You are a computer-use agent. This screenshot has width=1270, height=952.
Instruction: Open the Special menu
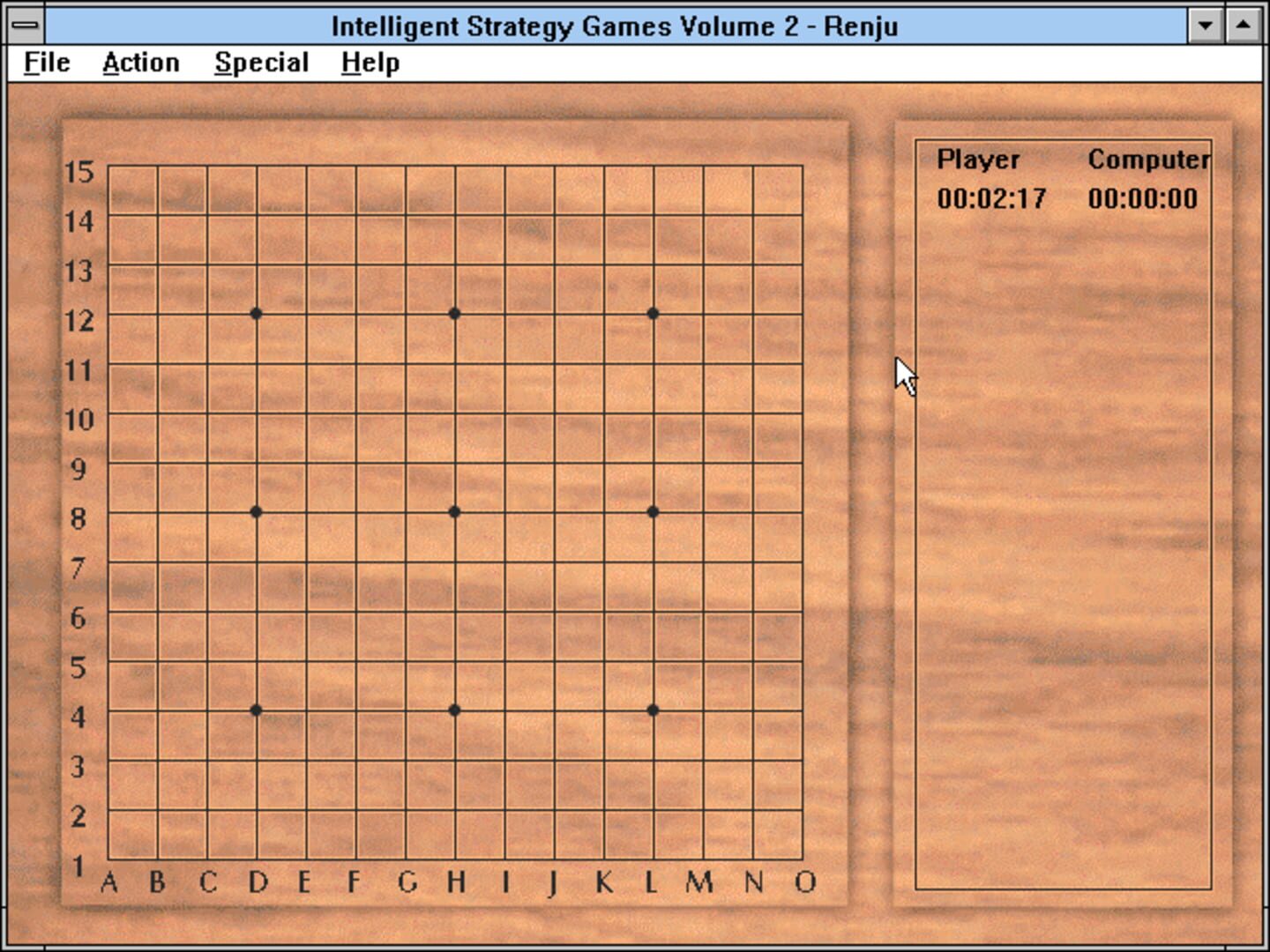click(x=261, y=63)
